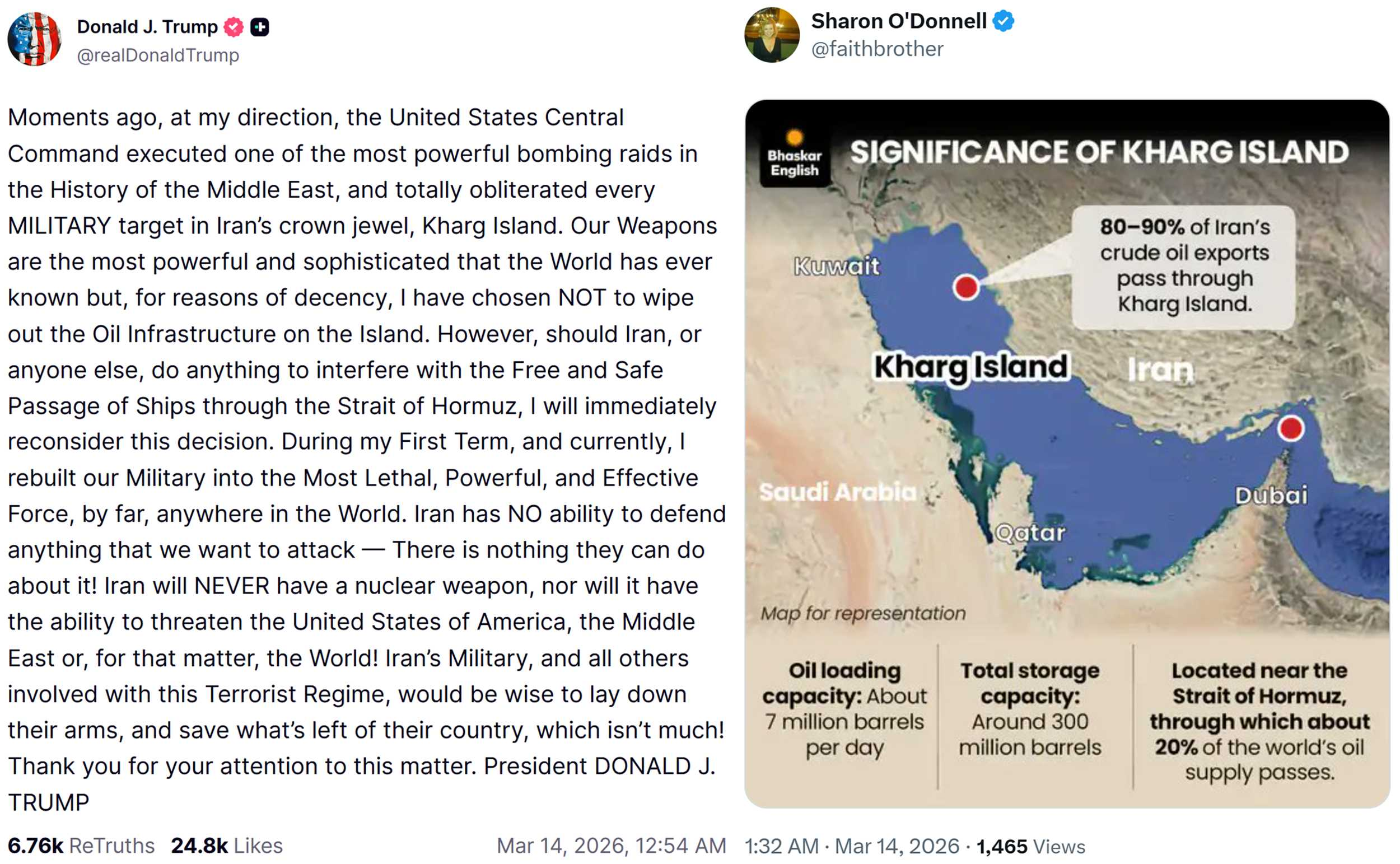
Task: Click the red verified badge beside Trump's name
Action: tap(233, 27)
